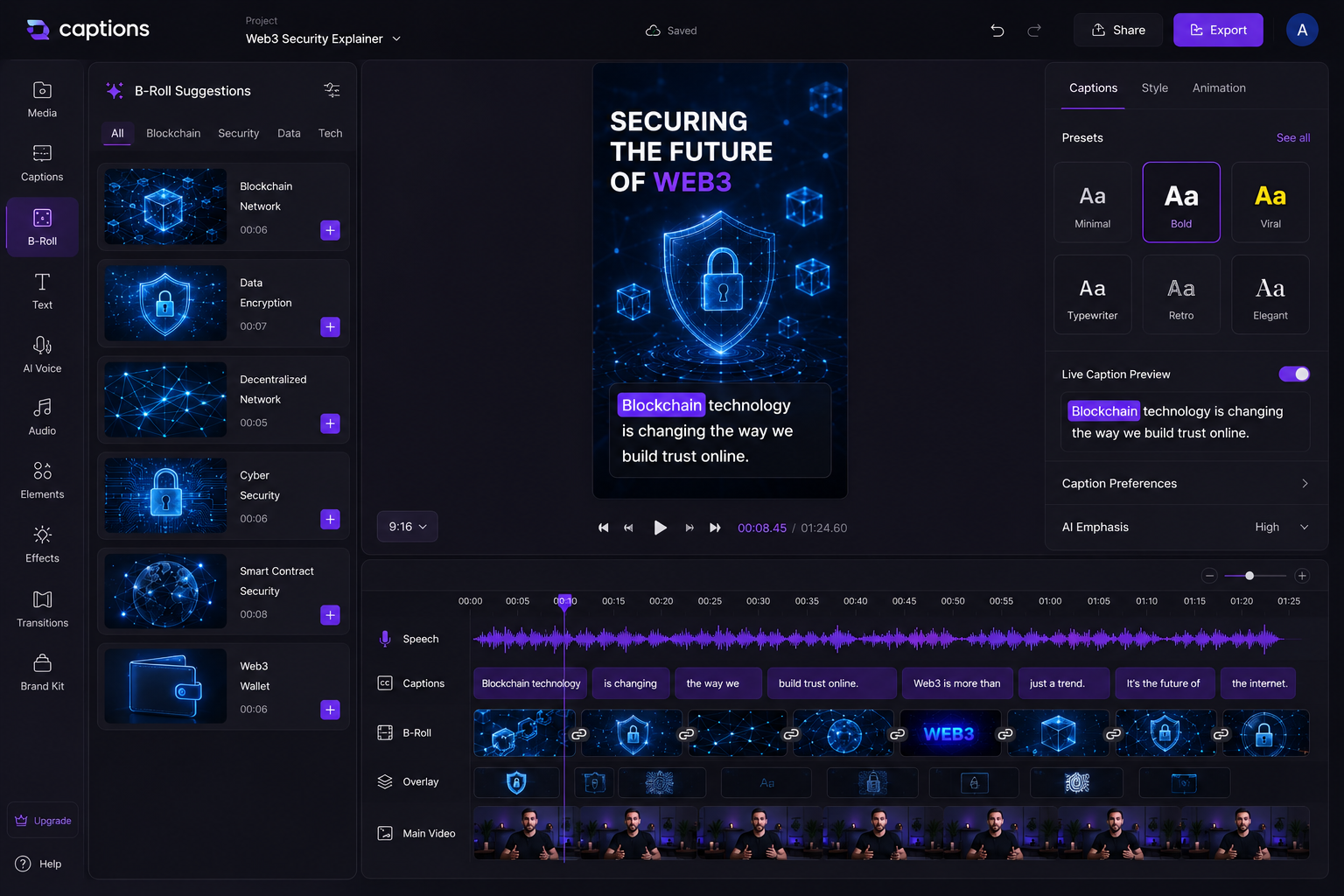Image resolution: width=1344 pixels, height=896 pixels.
Task: Switch to the Style tab
Action: point(1154,87)
